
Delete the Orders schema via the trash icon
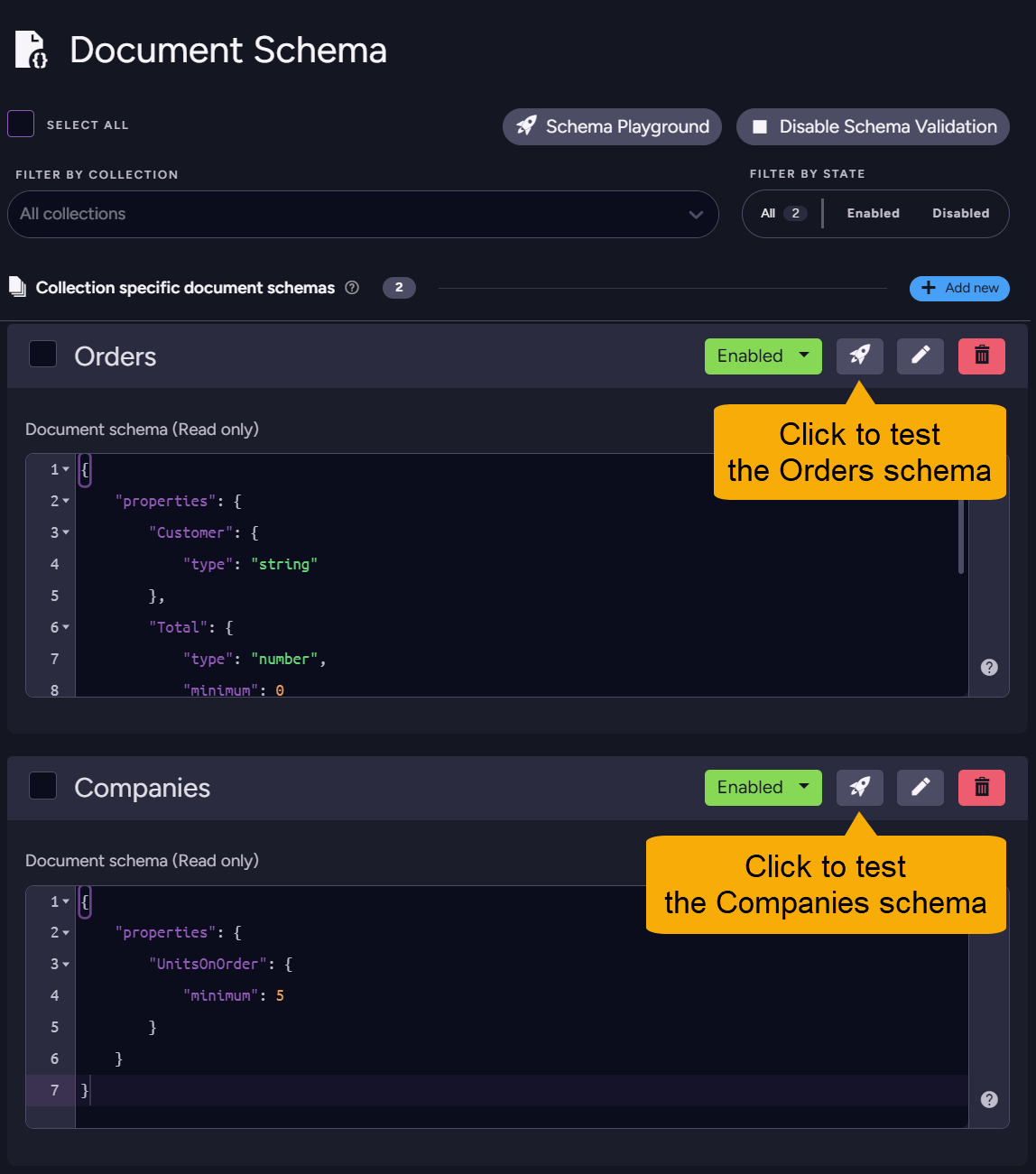(x=981, y=356)
